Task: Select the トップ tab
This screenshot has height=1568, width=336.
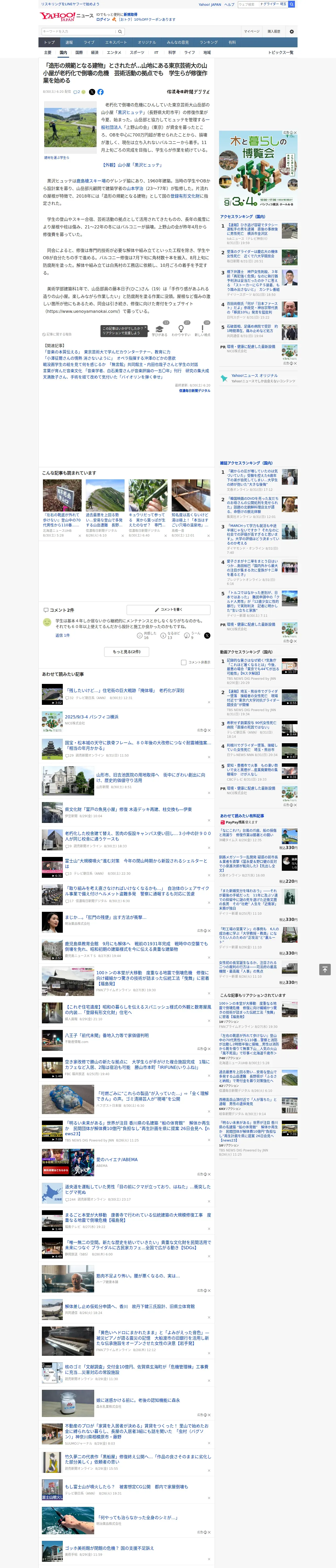Action: 49,43
